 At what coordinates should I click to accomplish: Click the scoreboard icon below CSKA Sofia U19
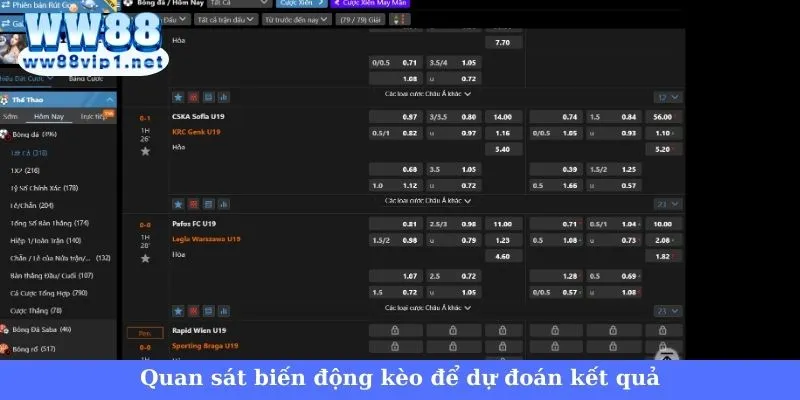coord(208,204)
